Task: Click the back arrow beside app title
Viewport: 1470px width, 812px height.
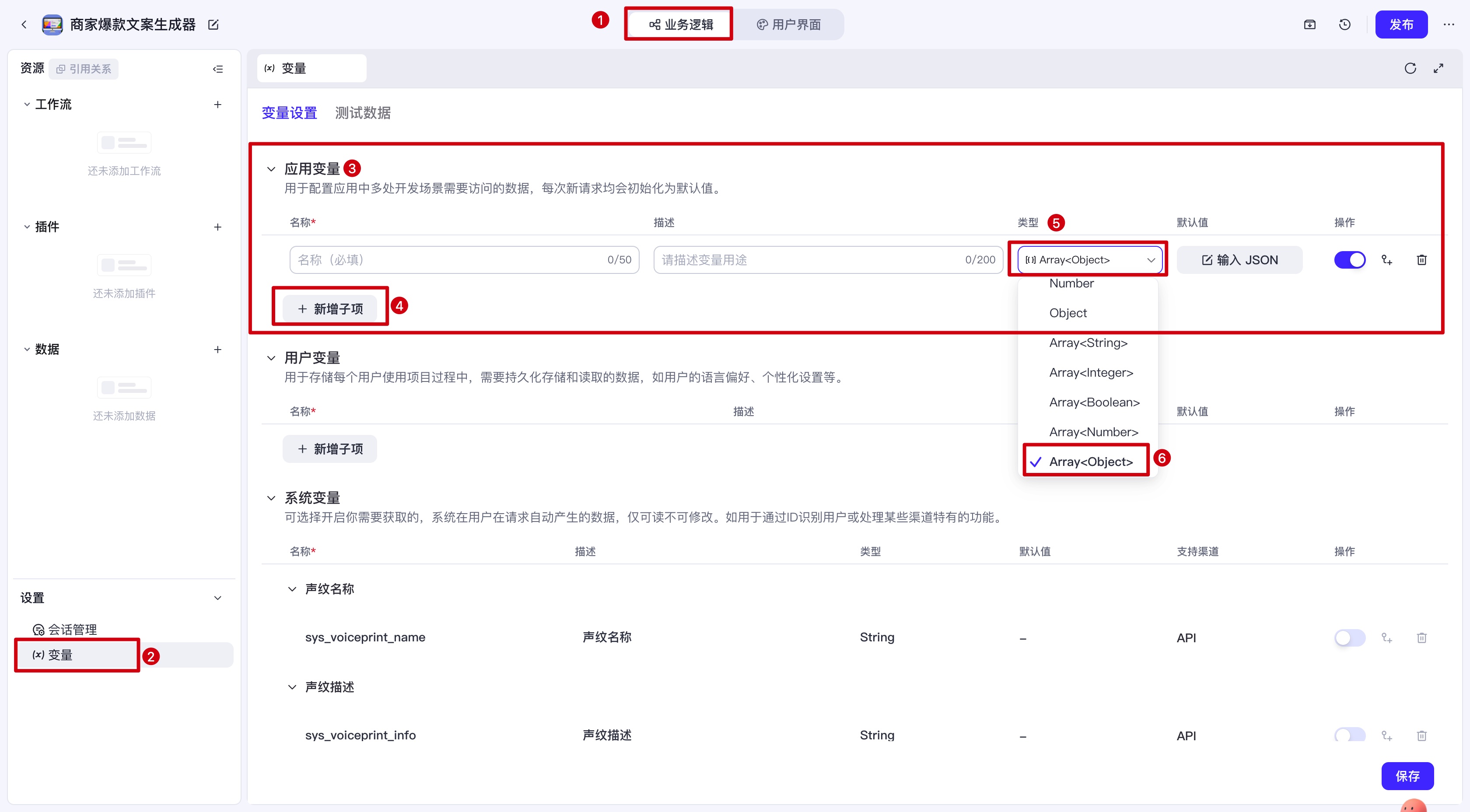Action: tap(24, 24)
